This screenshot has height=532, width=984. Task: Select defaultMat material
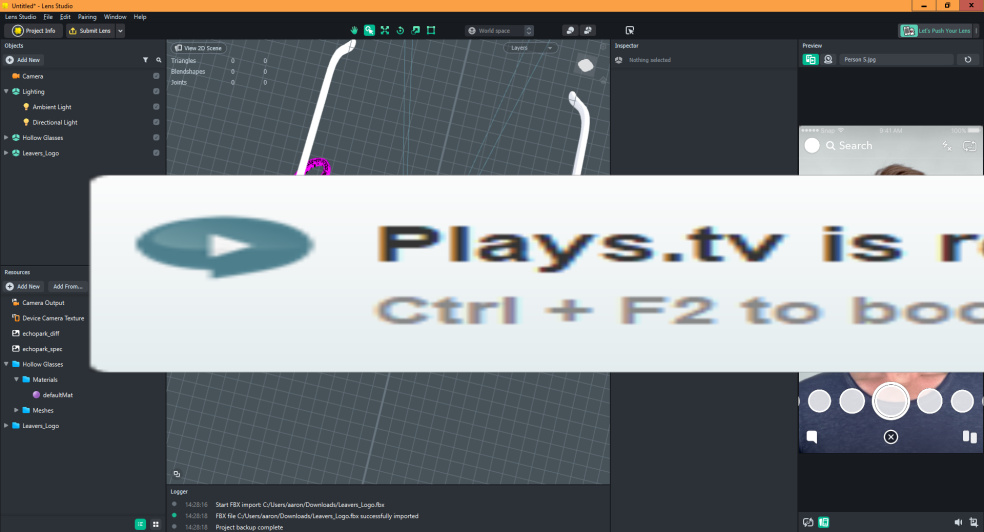click(x=57, y=395)
